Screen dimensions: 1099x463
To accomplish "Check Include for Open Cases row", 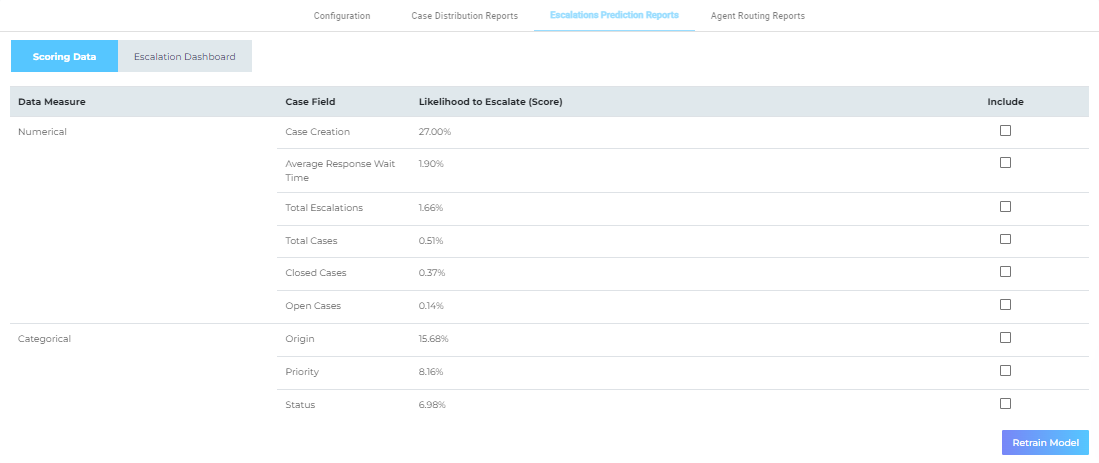I will [x=1005, y=304].
